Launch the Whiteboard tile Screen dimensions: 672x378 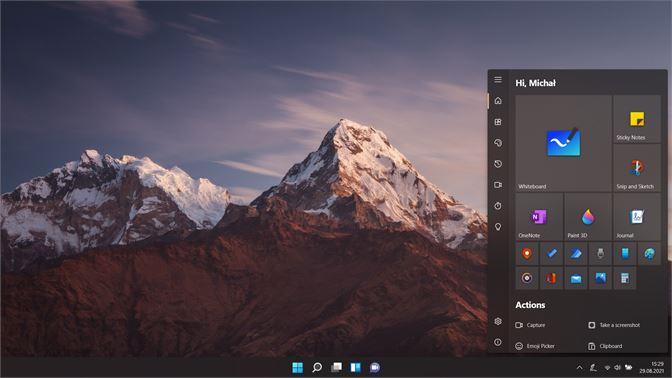tap(563, 143)
